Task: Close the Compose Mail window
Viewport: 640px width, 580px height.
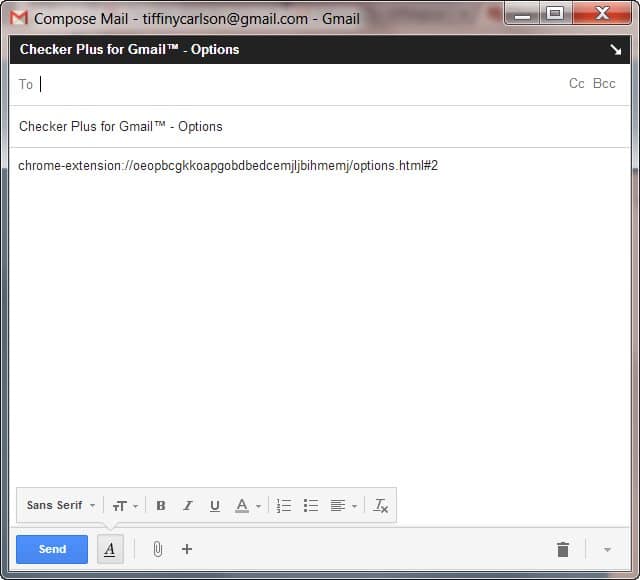Action: [x=602, y=13]
